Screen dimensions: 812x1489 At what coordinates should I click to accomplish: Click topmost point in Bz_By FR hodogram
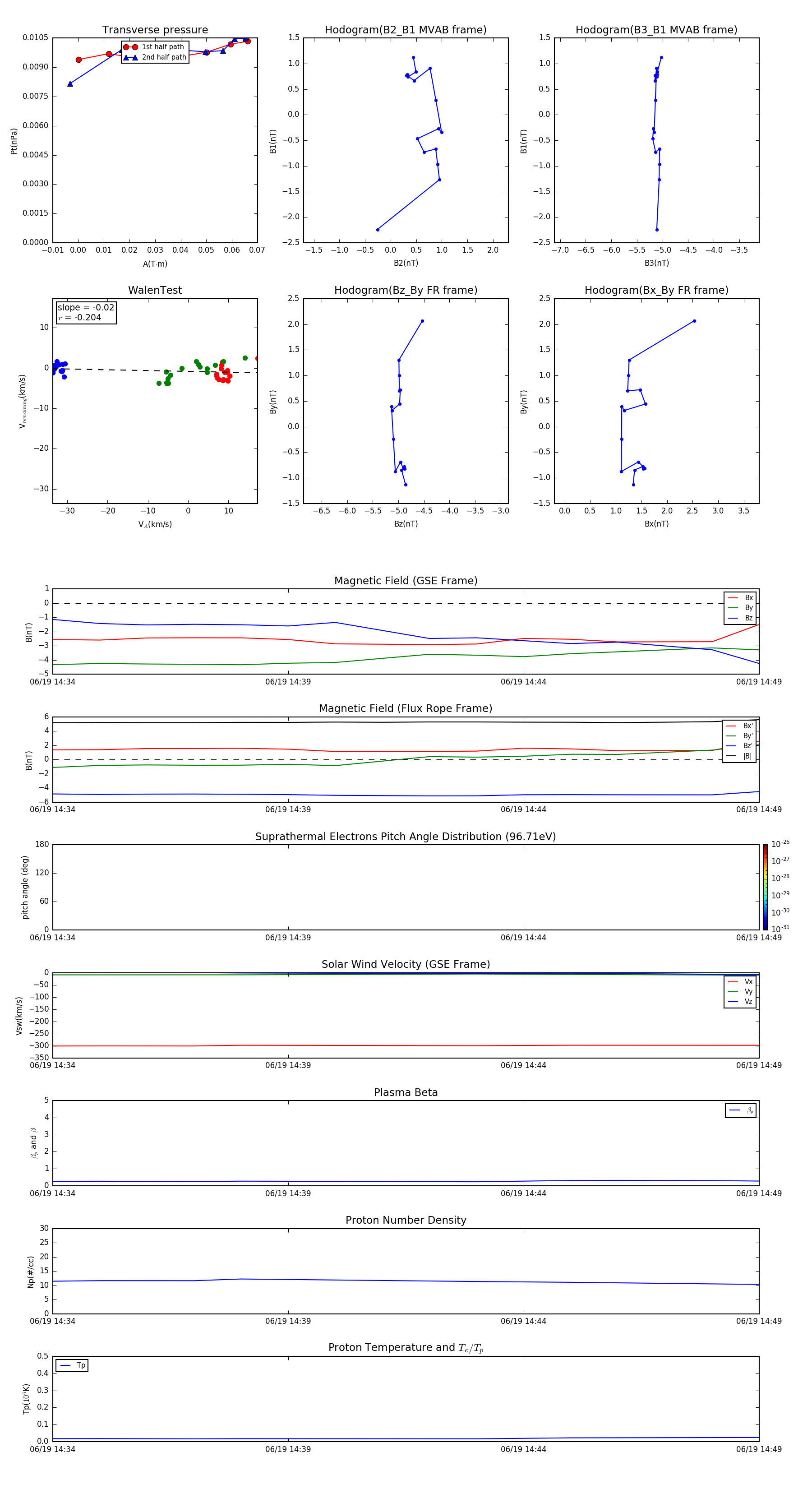point(422,321)
